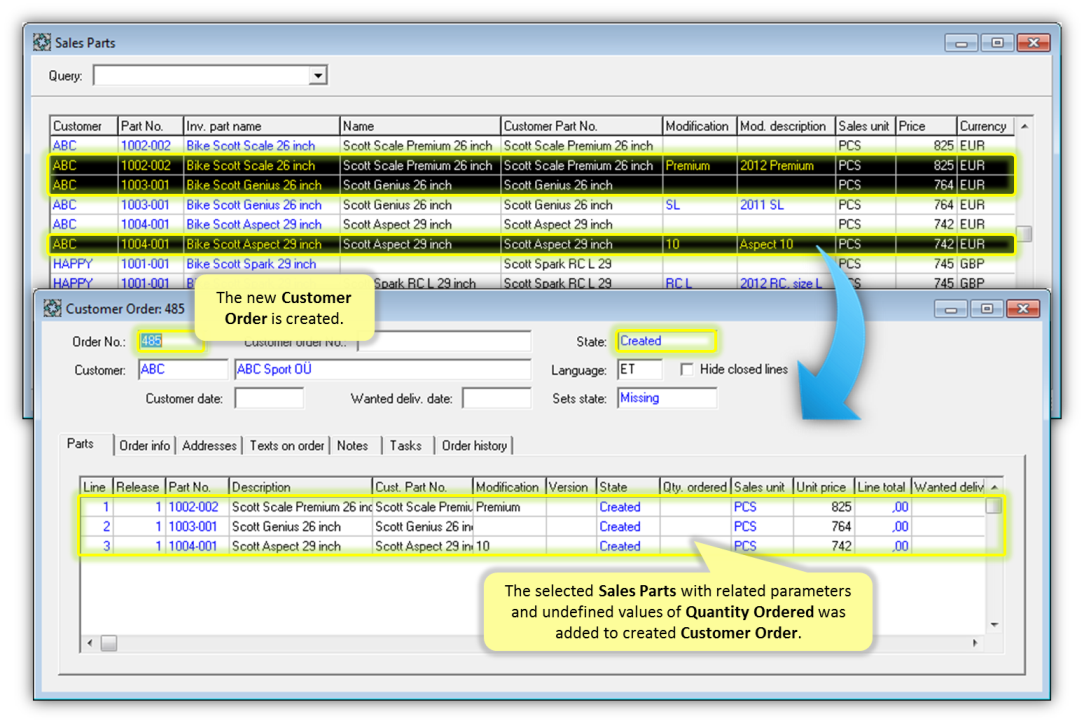1084x723 pixels.
Task: Click the Customer code field containing ABC
Action: coord(183,370)
